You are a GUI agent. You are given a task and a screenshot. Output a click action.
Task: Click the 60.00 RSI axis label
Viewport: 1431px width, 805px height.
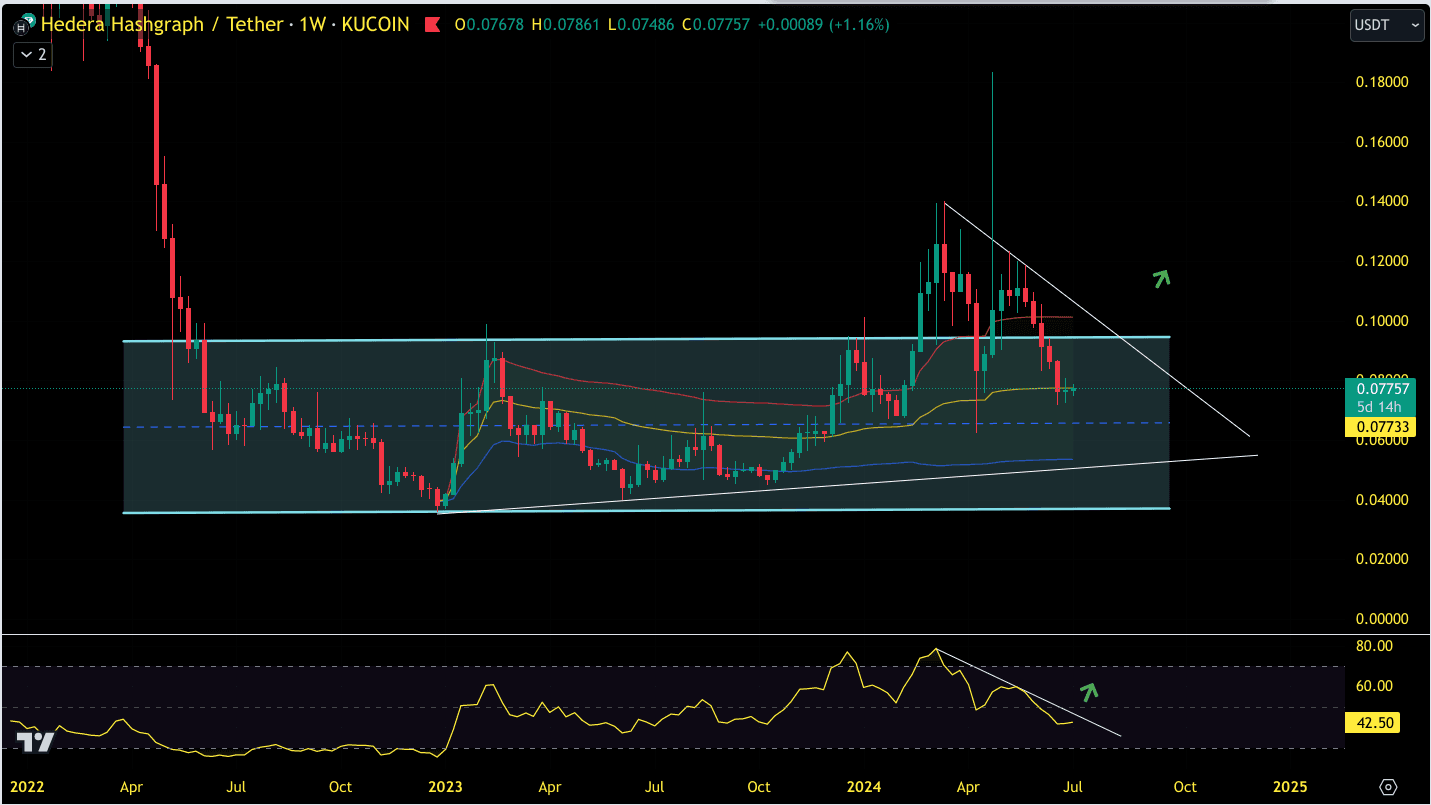1372,686
